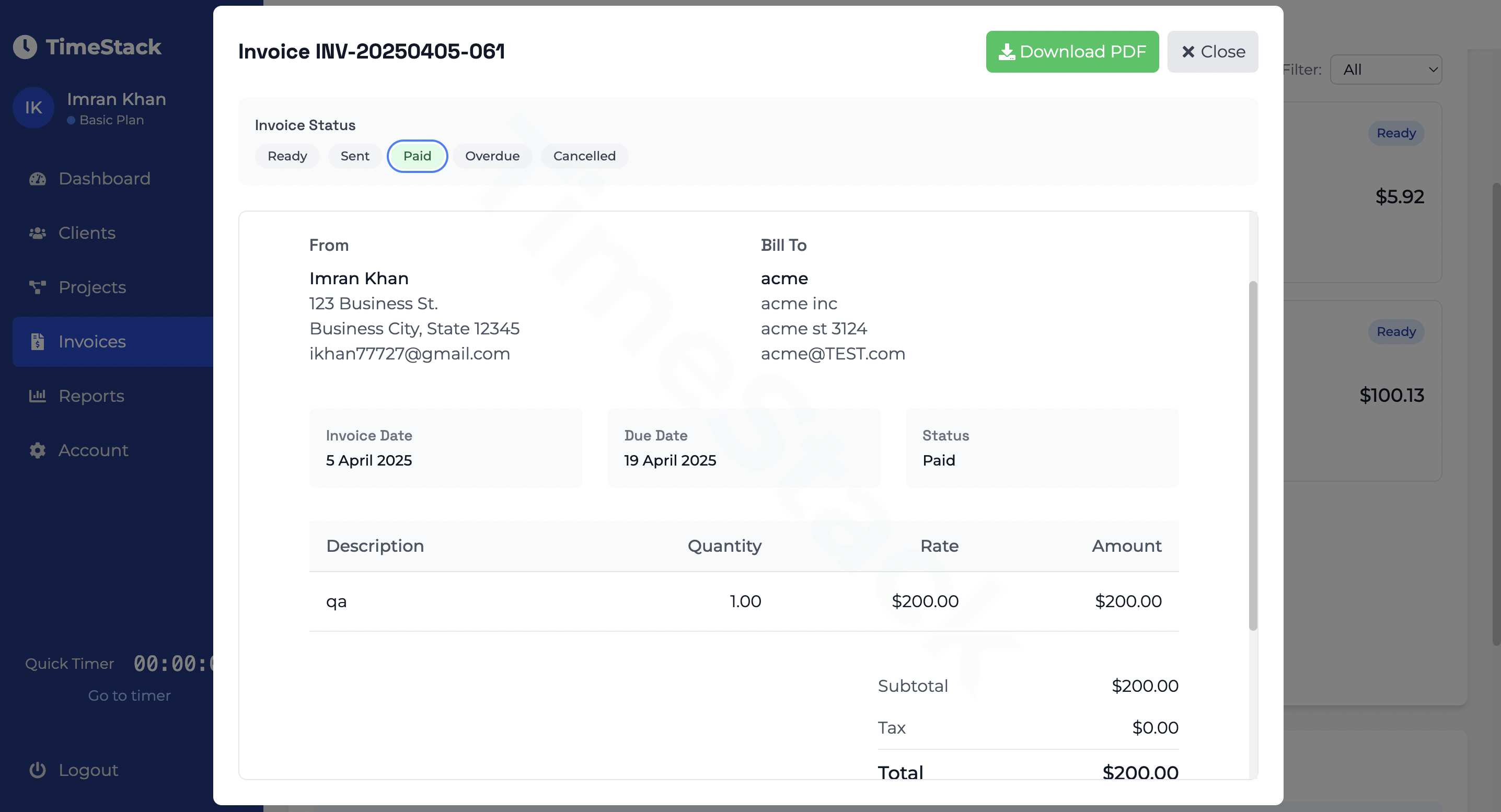Click the Status value Paid in details
This screenshot has width=1501, height=812.
[939, 461]
